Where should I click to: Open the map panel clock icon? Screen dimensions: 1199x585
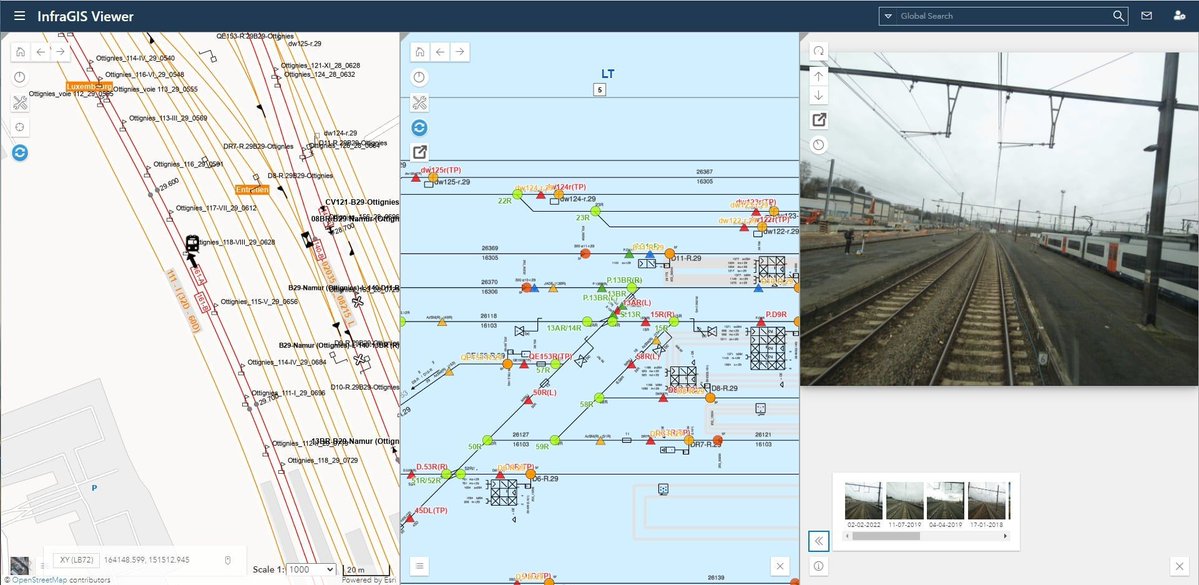[20, 77]
